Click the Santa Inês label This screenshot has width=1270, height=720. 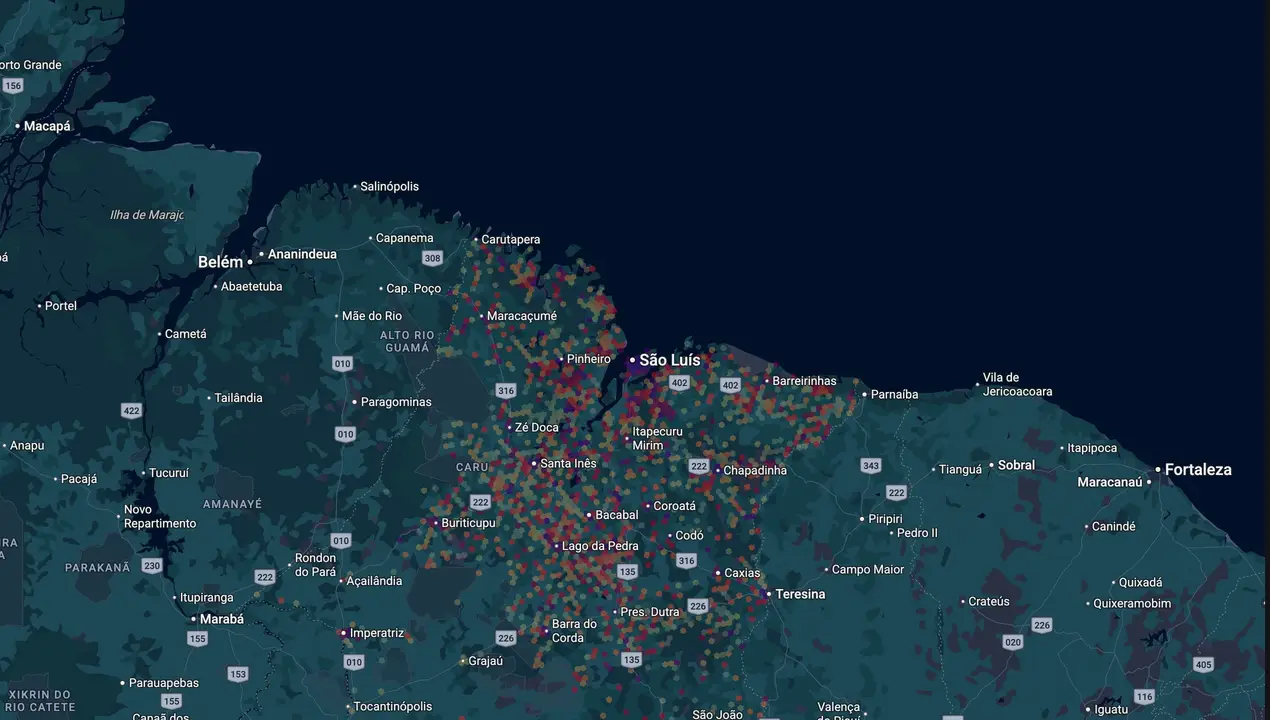pyautogui.click(x=568, y=463)
